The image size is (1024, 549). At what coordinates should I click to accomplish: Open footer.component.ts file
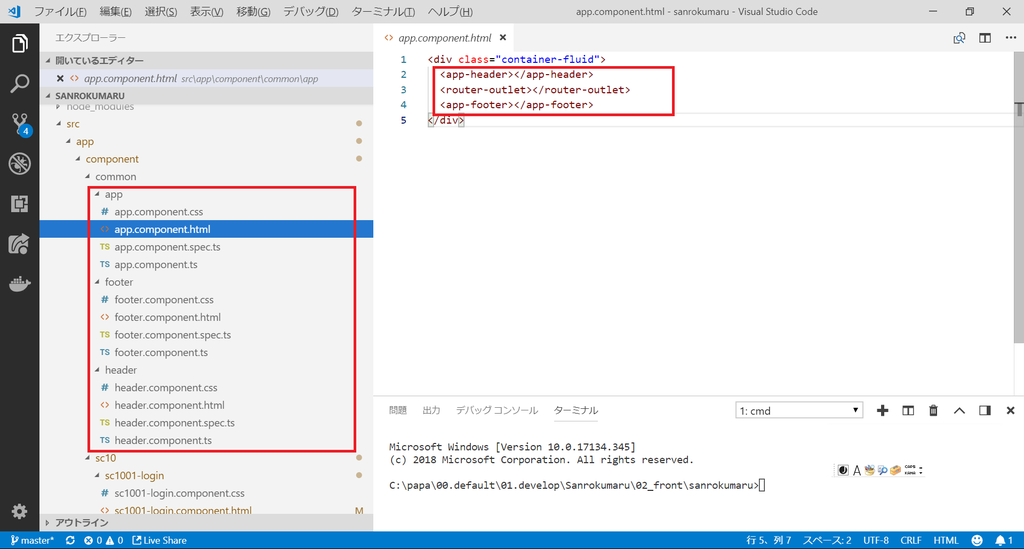161,353
